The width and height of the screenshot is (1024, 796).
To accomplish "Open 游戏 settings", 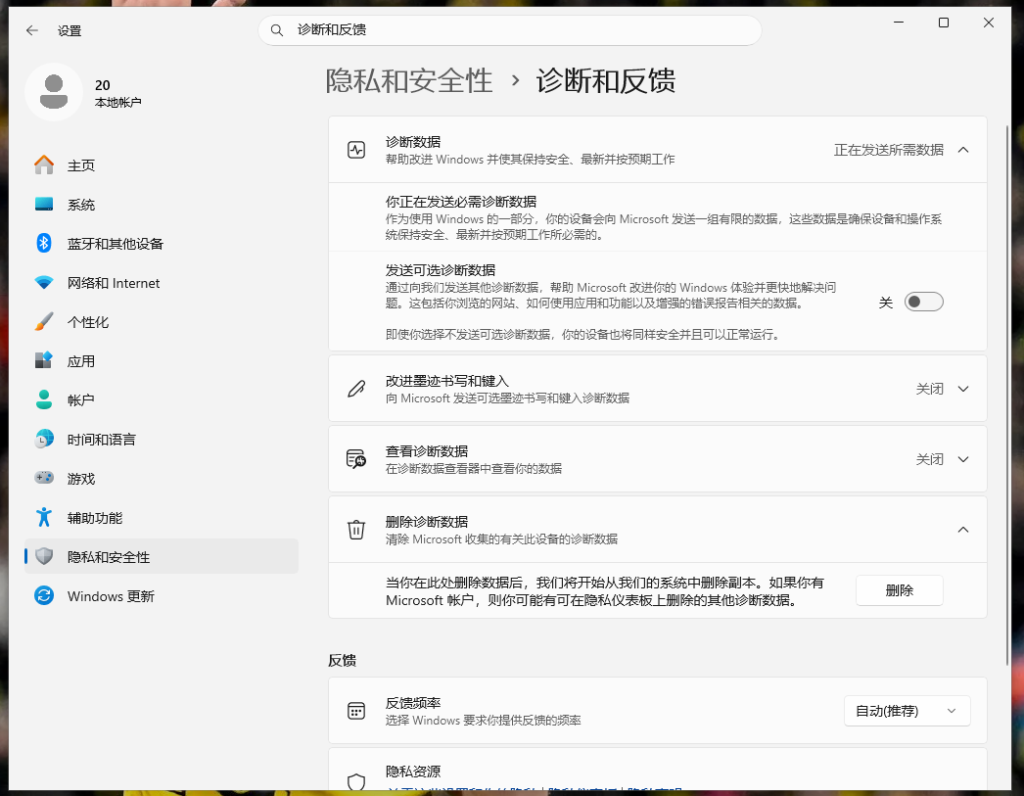I will [x=161, y=478].
